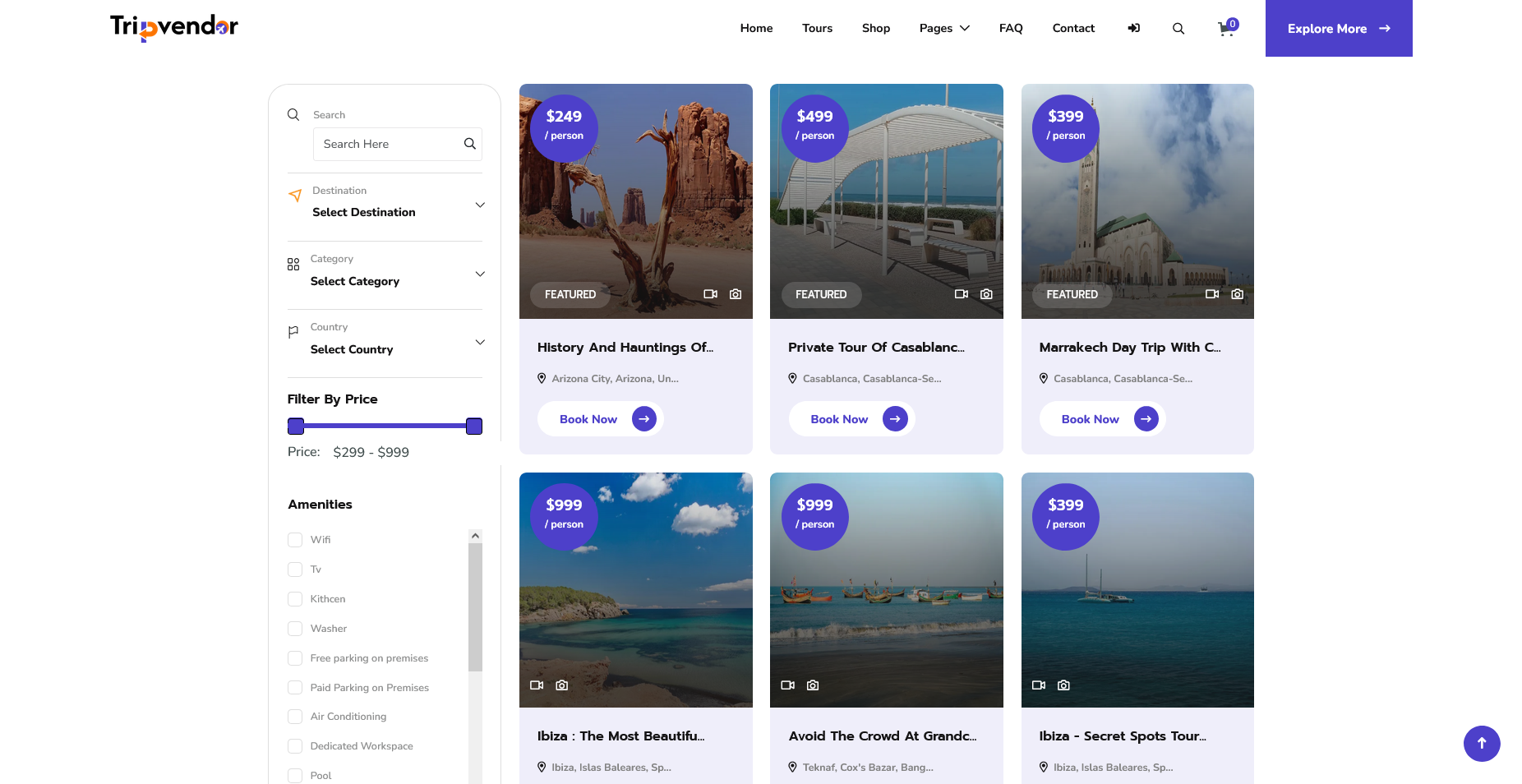Click the location pin on Teknaf, Cox's Bazar address

792,768
